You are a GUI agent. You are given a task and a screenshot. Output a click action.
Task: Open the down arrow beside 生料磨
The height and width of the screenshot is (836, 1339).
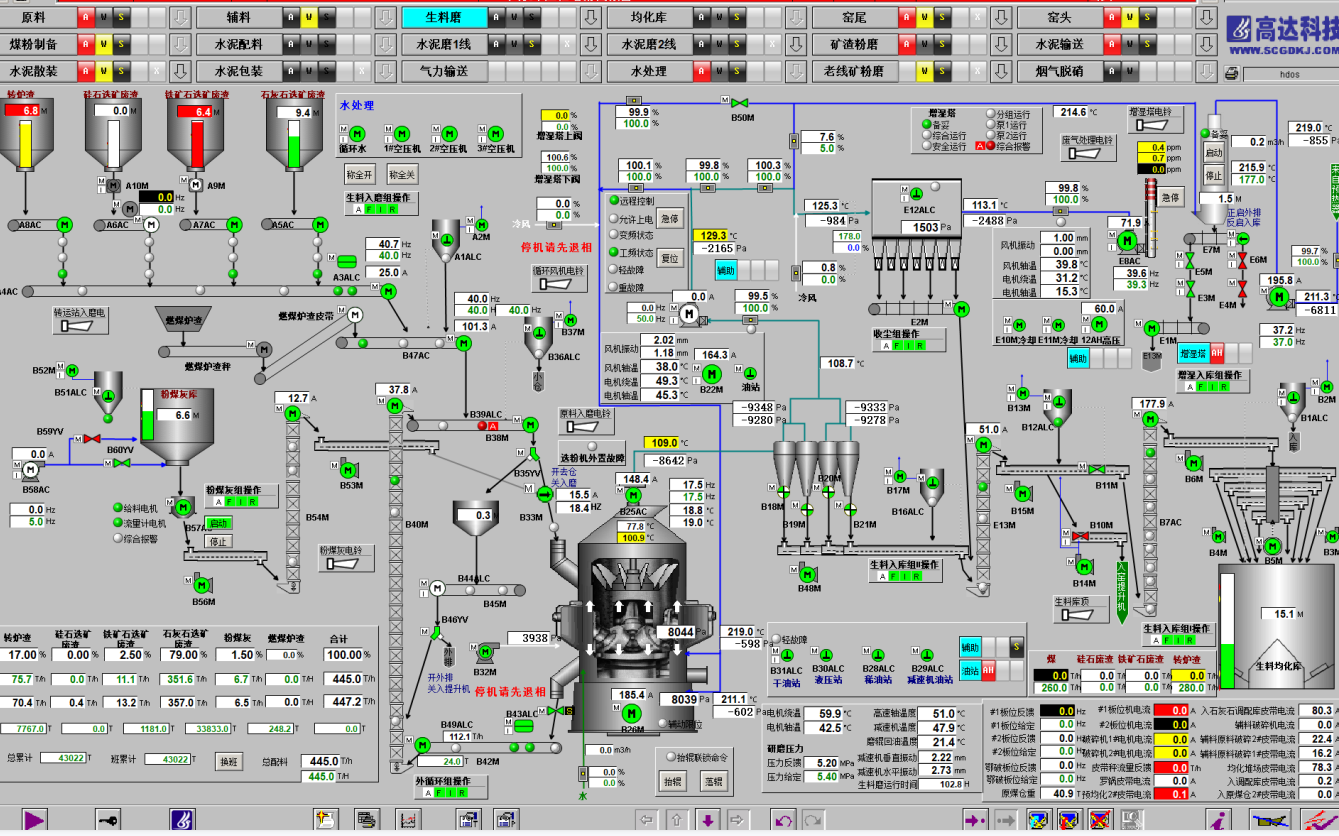(x=590, y=18)
